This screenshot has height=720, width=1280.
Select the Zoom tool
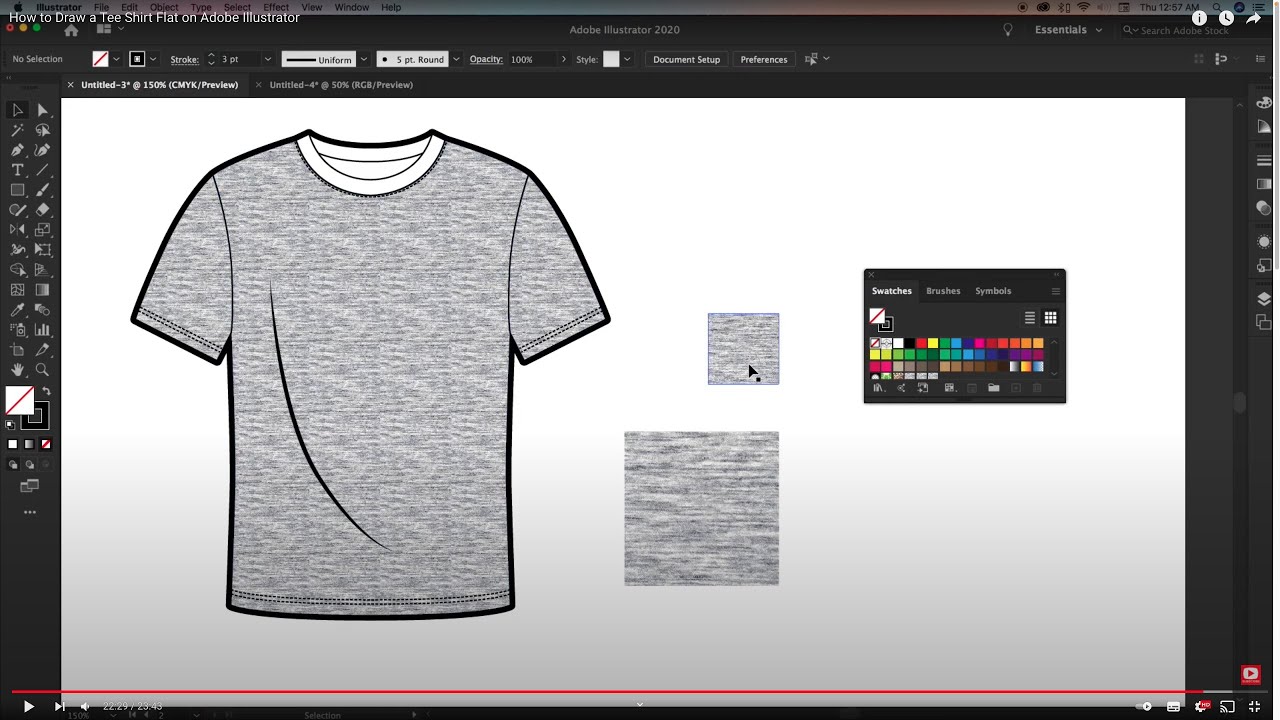[x=42, y=370]
